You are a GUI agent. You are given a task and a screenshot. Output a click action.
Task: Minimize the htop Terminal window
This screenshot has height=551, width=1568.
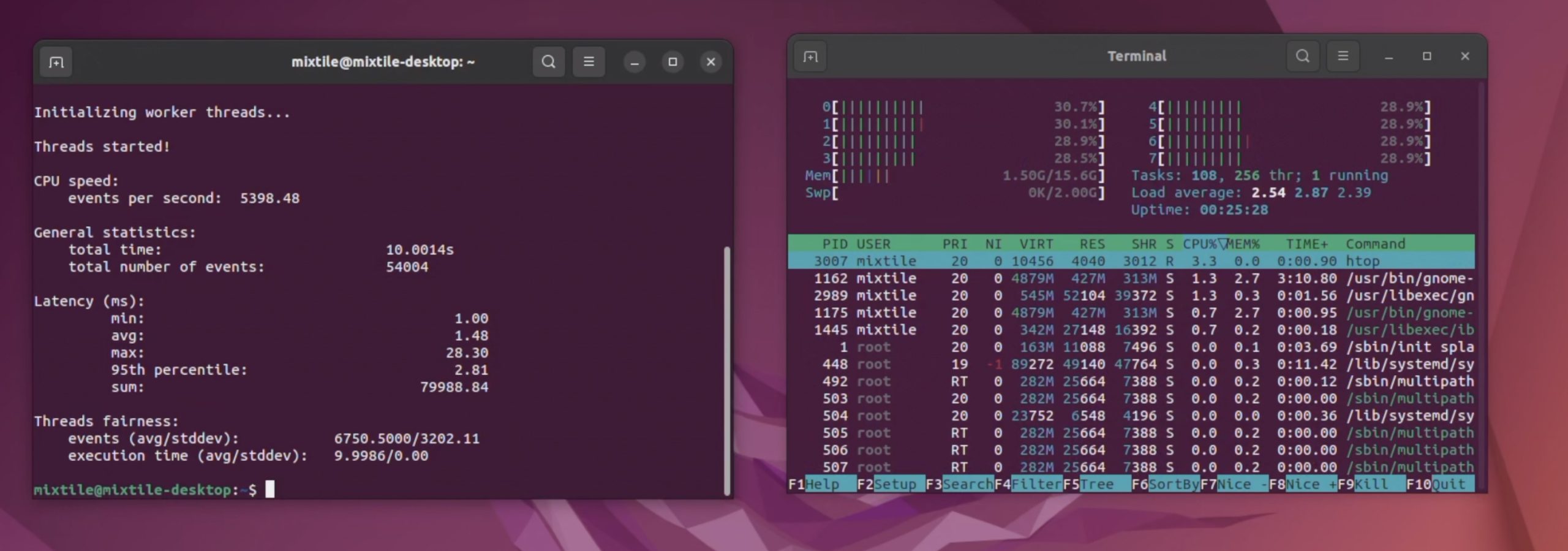pos(1389,56)
